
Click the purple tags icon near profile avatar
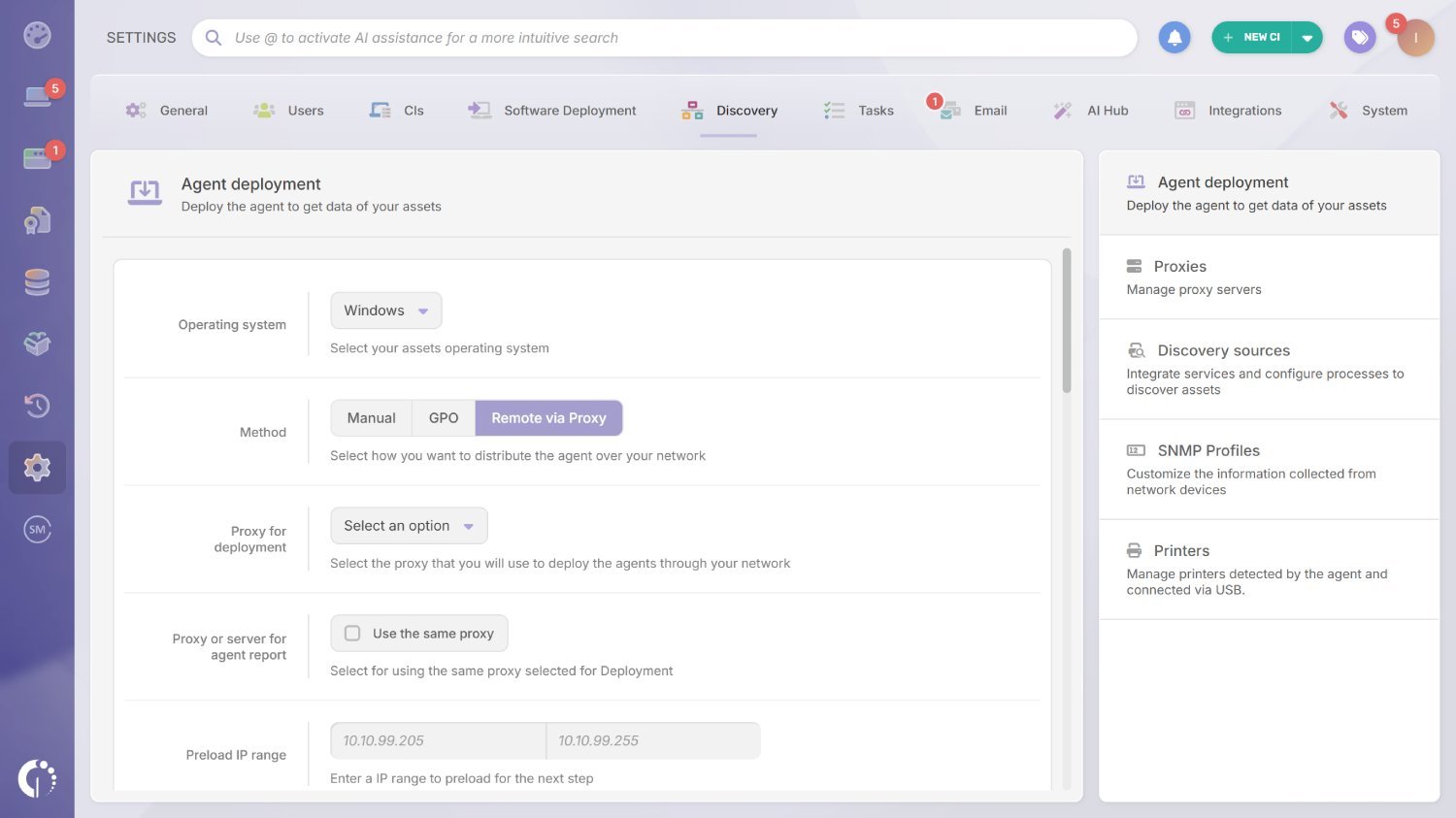(1359, 37)
